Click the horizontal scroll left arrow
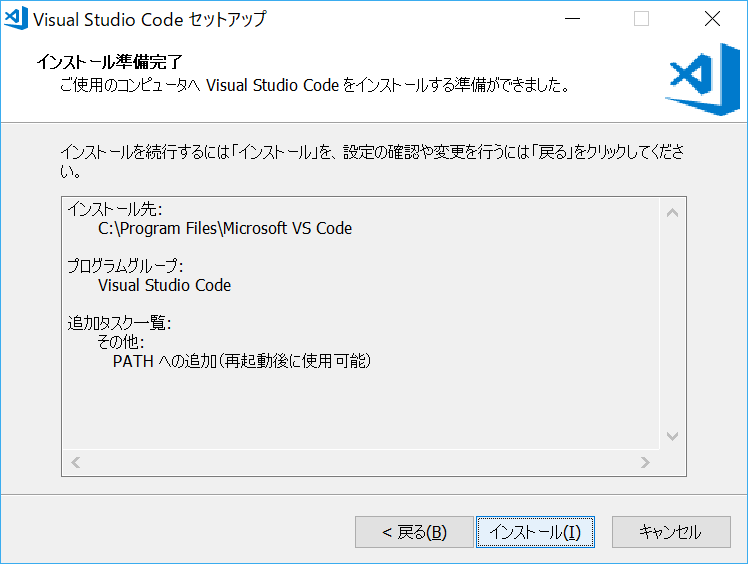748x564 pixels. coord(75,462)
